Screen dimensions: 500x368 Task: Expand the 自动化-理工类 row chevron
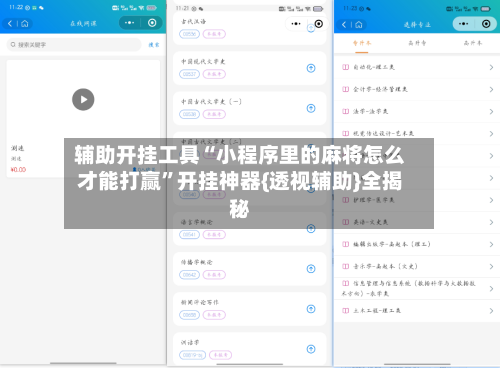(491, 67)
